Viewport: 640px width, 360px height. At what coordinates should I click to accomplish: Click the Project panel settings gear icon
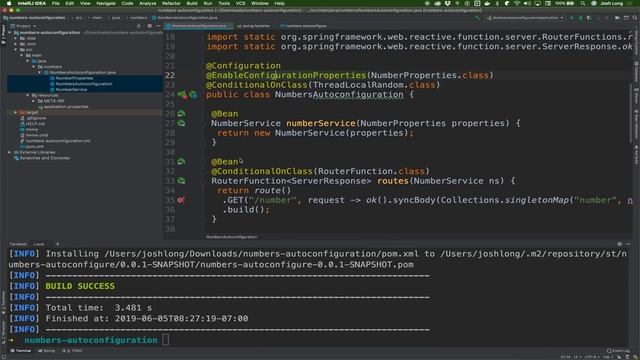149,26
